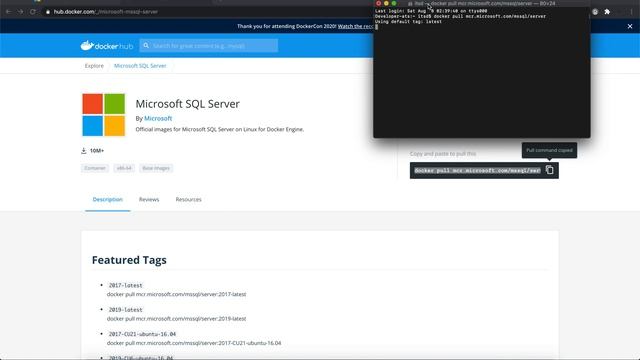Close the Terminal window with red button
This screenshot has height=360, width=640.
[x=378, y=3]
